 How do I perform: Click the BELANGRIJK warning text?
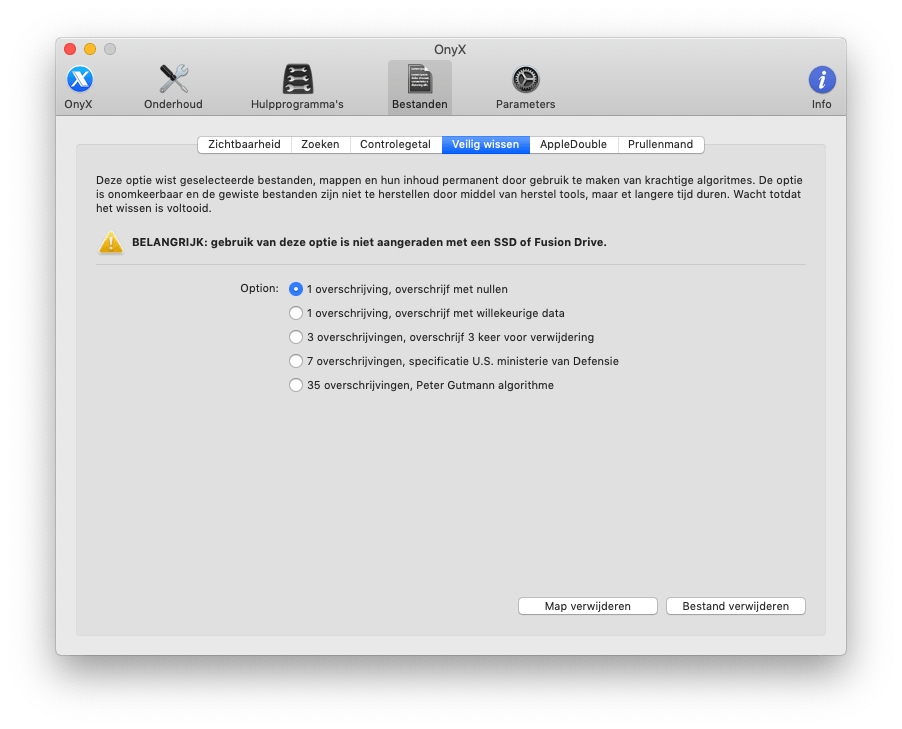pyautogui.click(x=369, y=242)
